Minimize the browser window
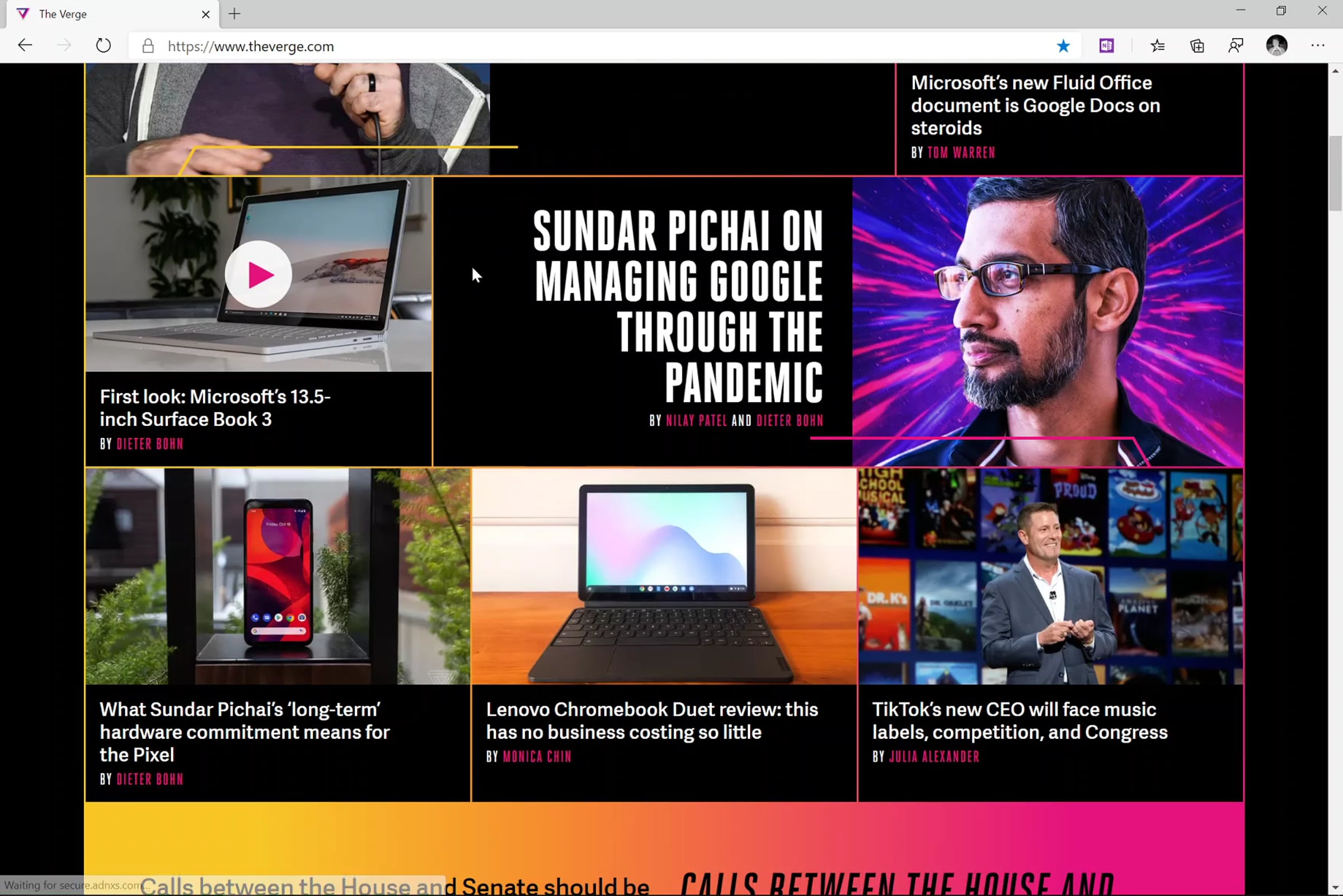 pos(1240,11)
